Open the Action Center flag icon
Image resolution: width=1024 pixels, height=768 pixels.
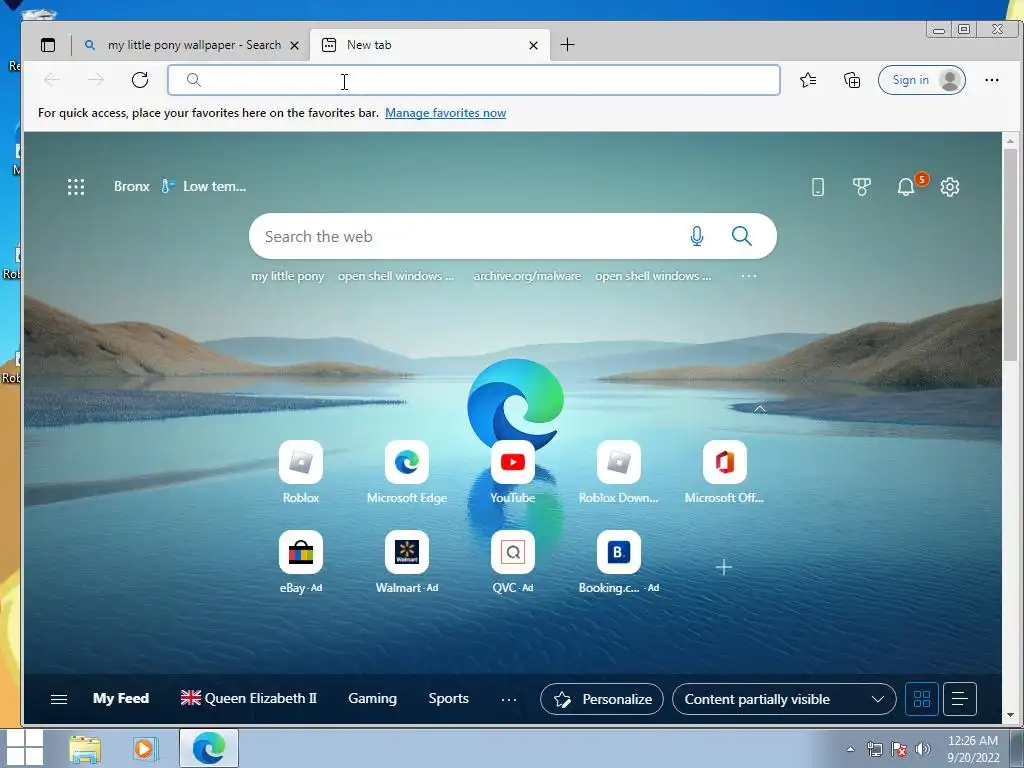coord(898,749)
